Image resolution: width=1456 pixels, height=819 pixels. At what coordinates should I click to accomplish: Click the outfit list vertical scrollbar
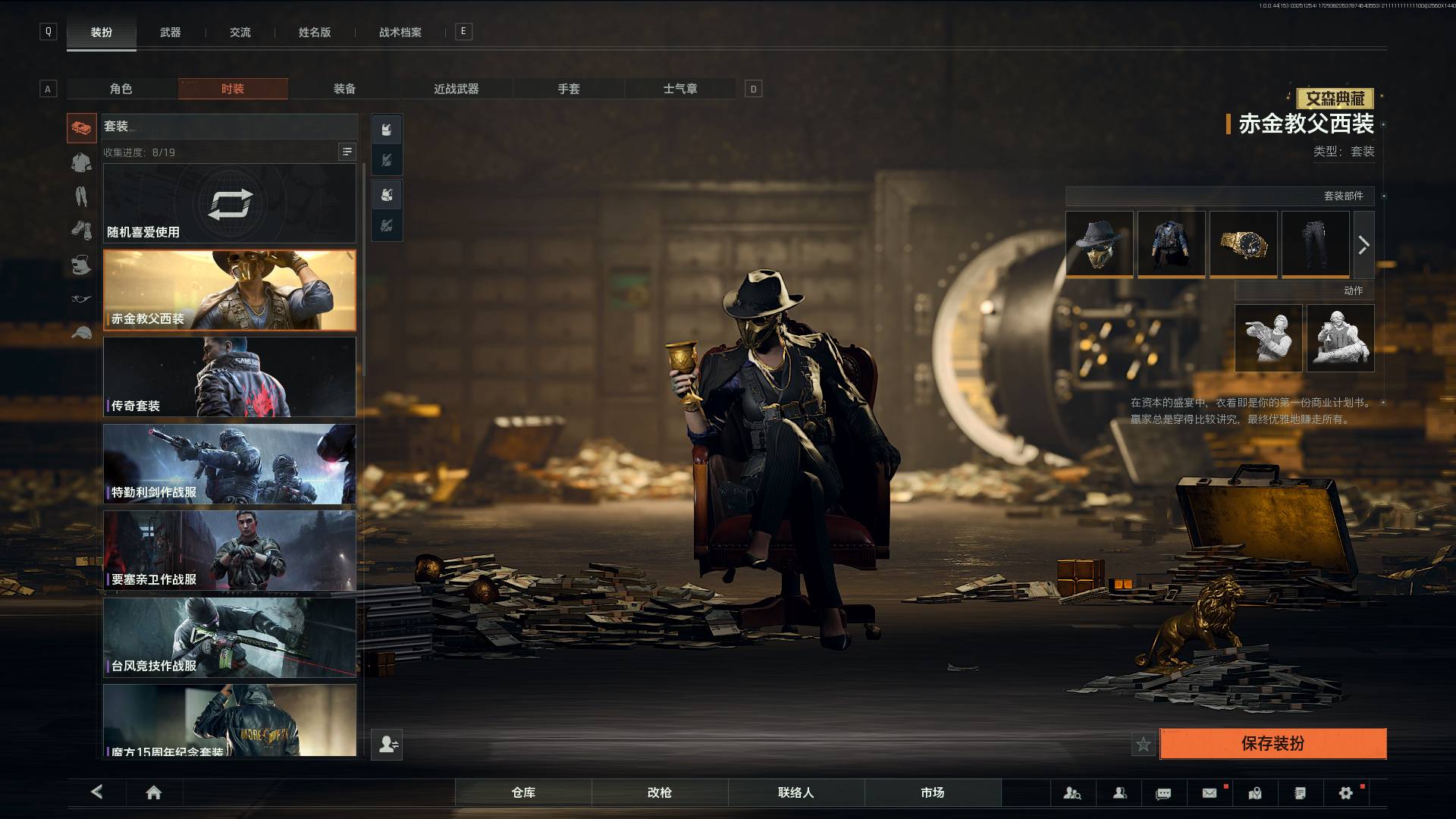pyautogui.click(x=364, y=269)
